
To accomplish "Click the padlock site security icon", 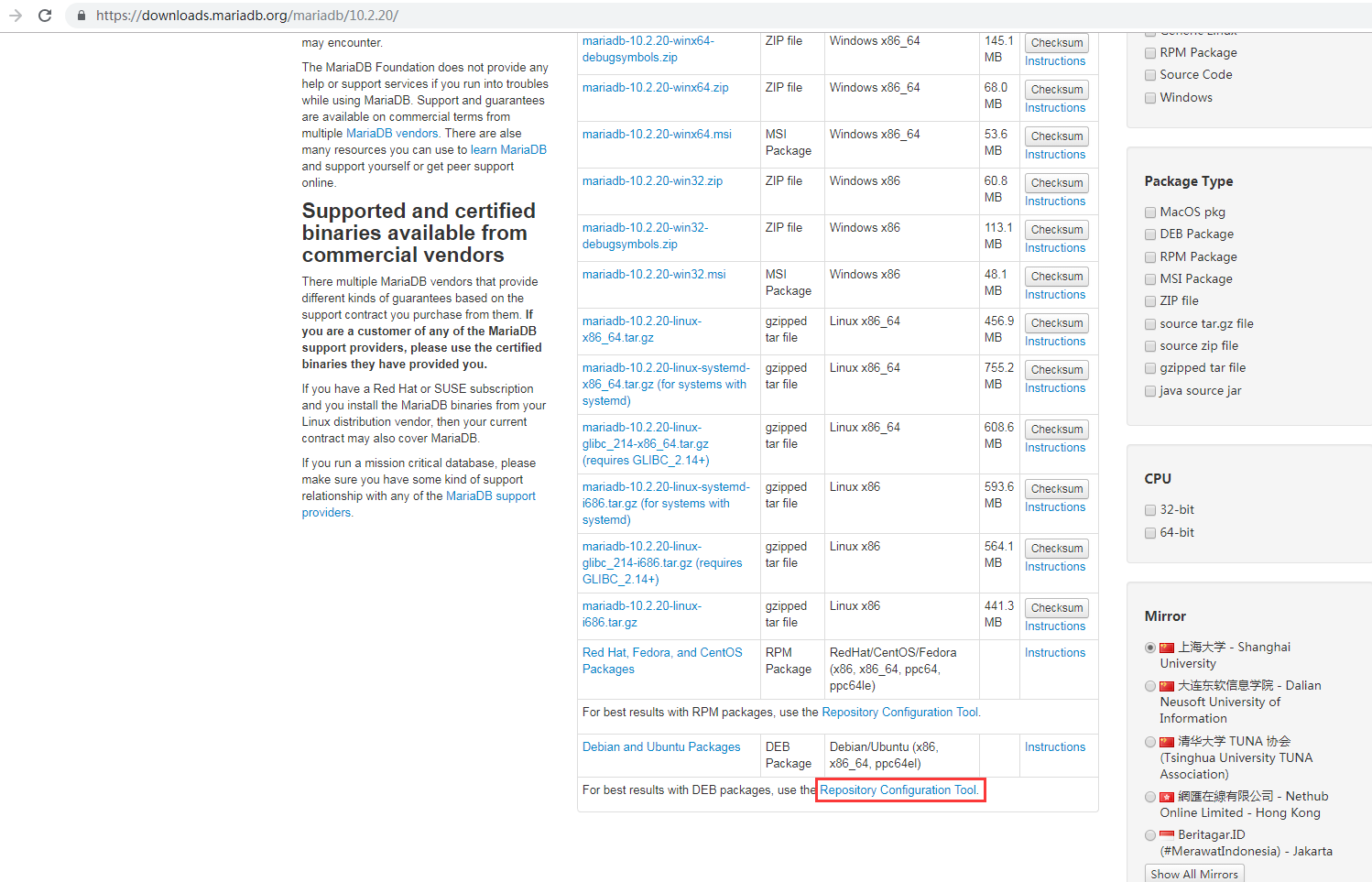I will click(x=82, y=16).
